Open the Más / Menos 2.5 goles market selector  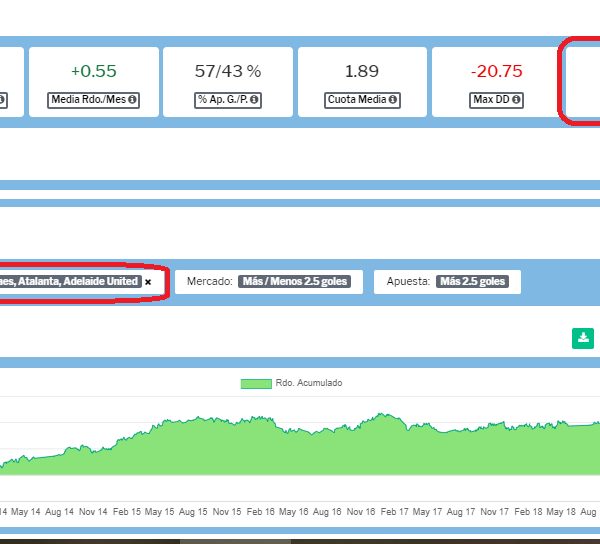click(x=293, y=282)
